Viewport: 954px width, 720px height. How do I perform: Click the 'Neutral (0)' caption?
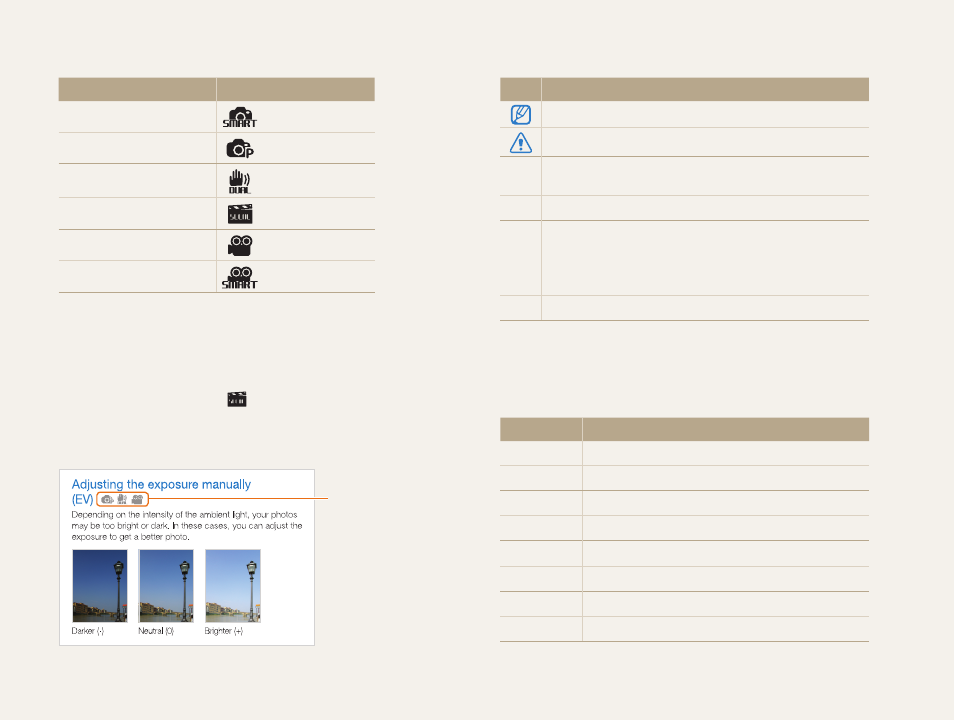click(156, 631)
